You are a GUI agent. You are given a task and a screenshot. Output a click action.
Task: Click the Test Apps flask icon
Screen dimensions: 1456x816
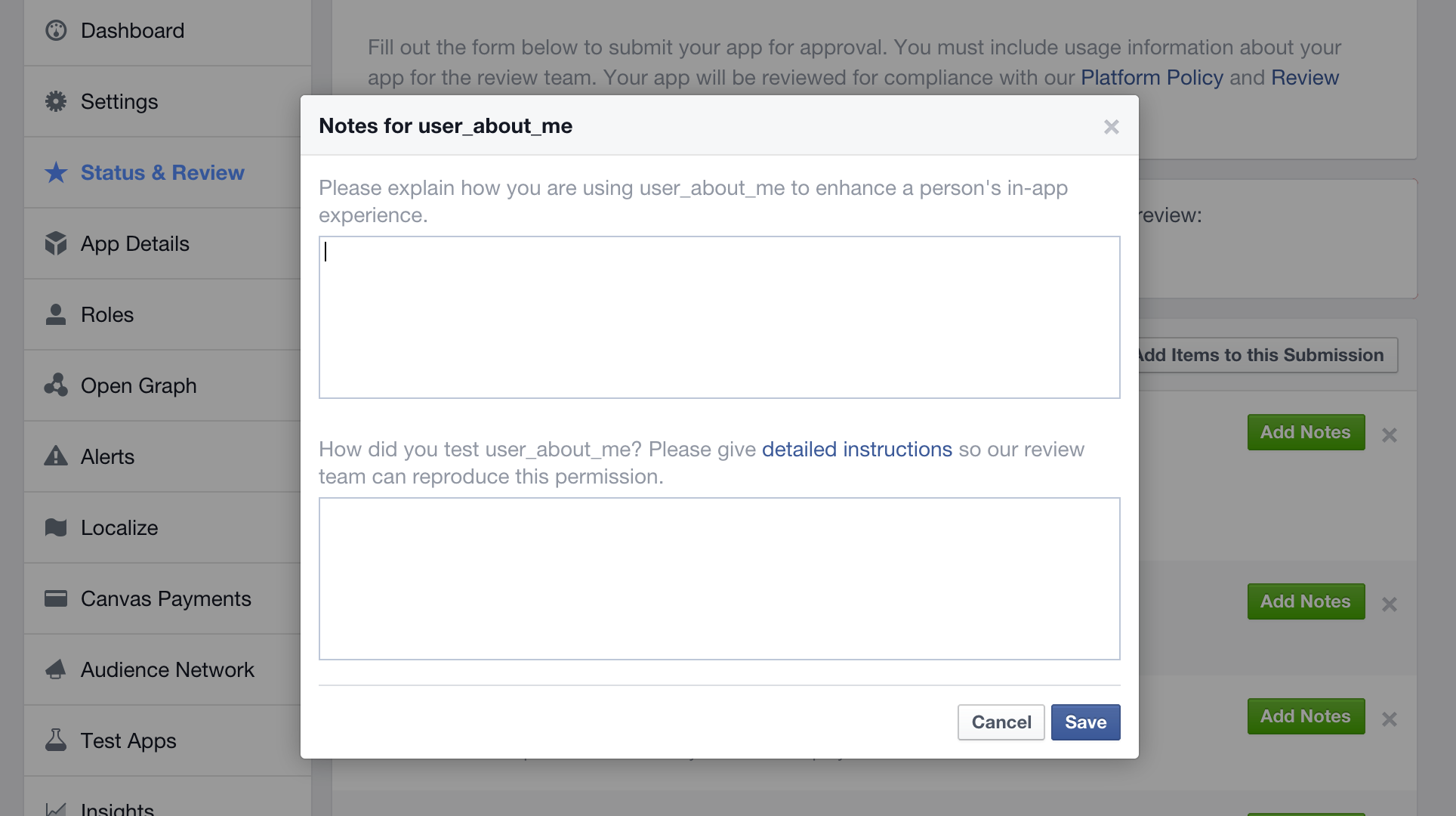pyautogui.click(x=56, y=740)
